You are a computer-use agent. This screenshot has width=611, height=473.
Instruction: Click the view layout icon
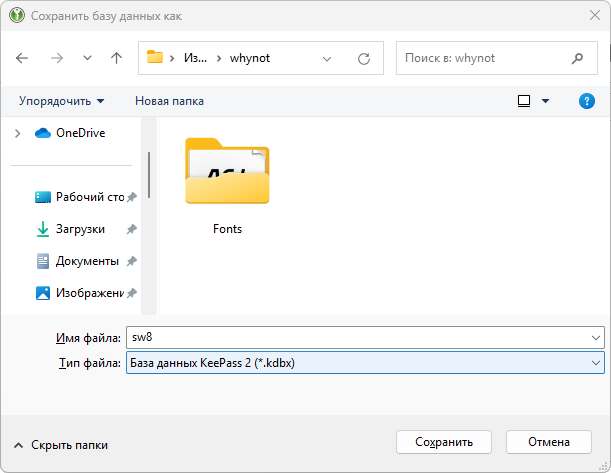coord(524,101)
